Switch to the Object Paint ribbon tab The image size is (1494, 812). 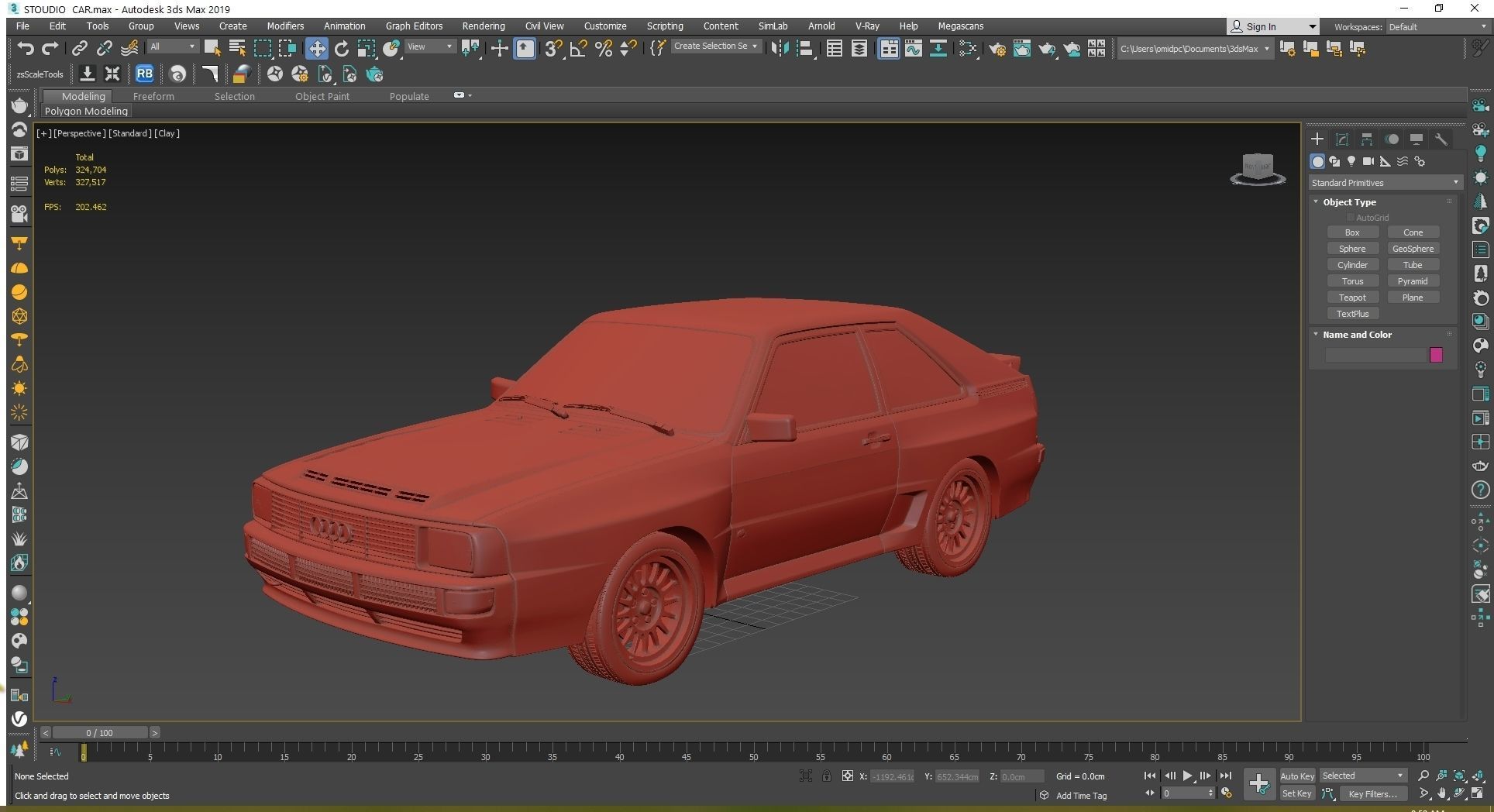(322, 97)
